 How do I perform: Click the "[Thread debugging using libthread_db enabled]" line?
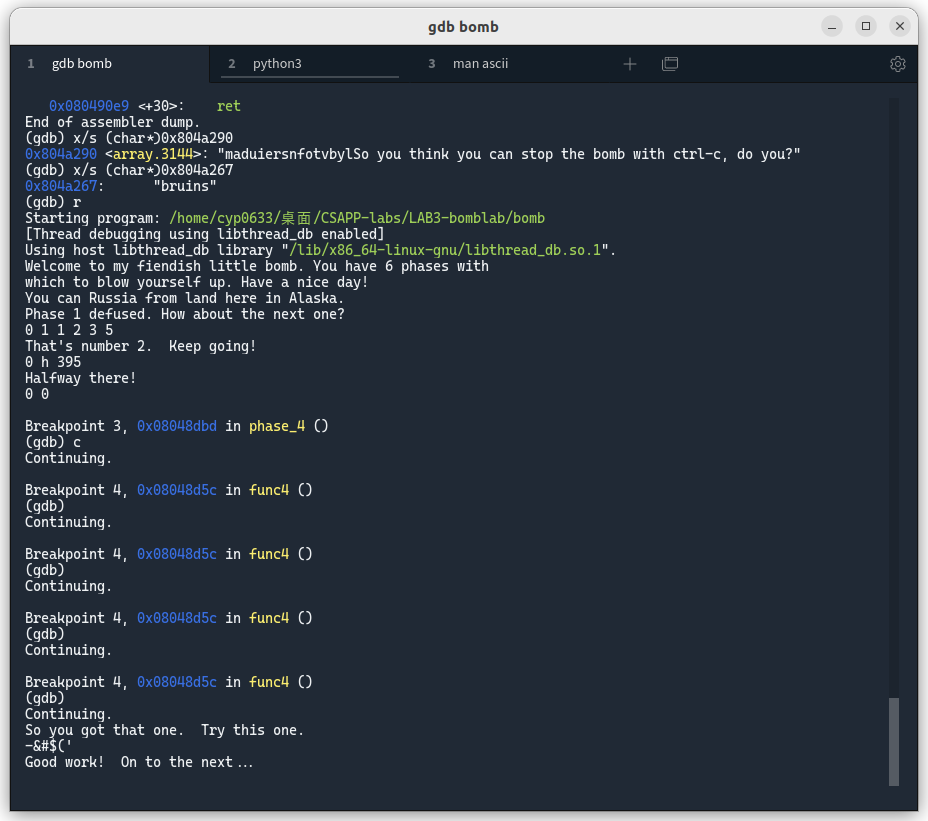coord(205,234)
